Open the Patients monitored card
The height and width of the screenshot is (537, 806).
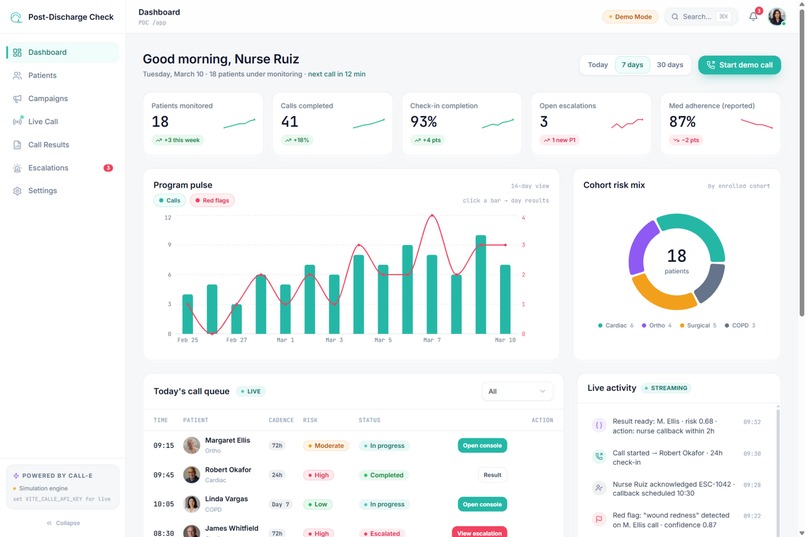[x=203, y=124]
